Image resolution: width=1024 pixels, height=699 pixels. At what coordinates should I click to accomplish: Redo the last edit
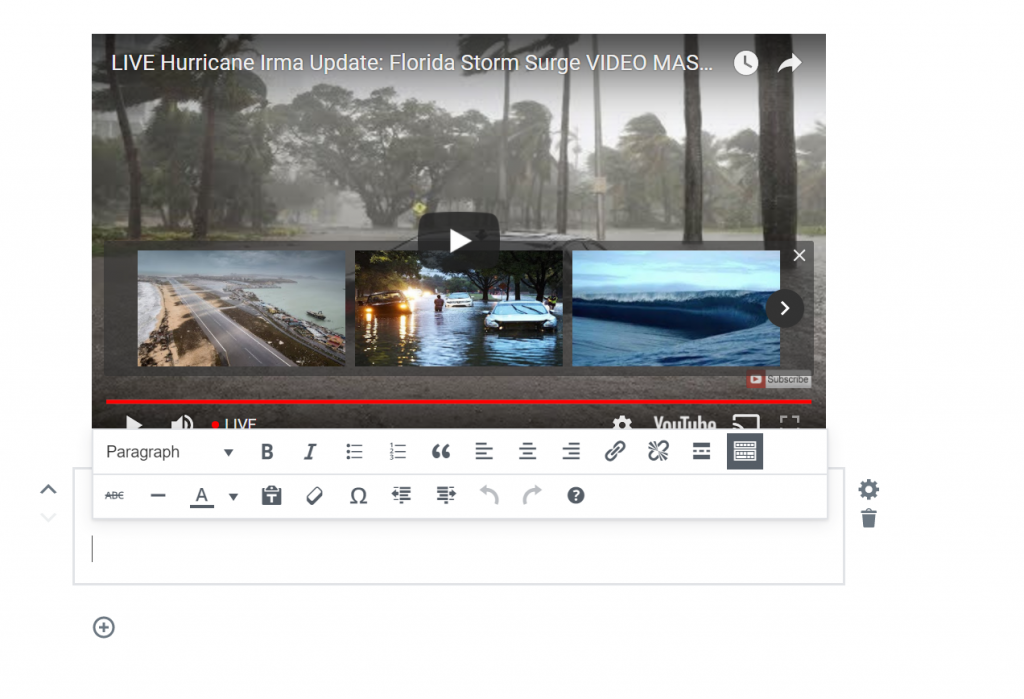pos(532,496)
